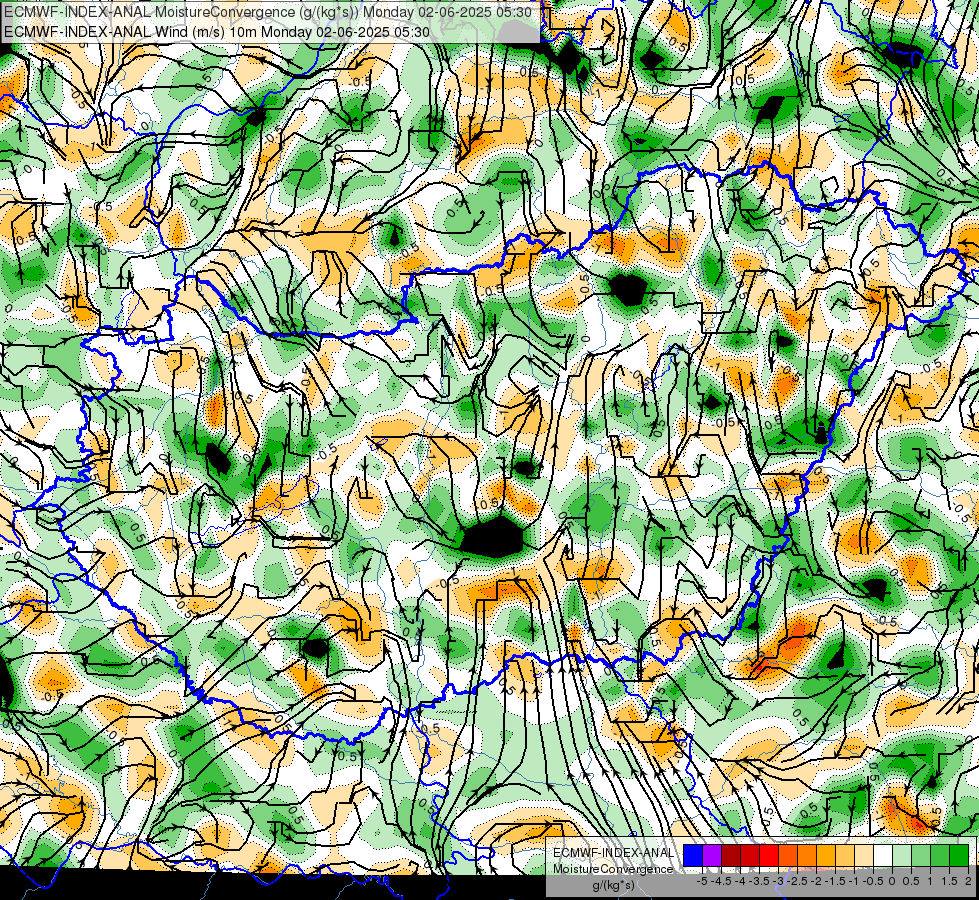The image size is (979, 900).
Task: Click the '-5' value on the legend scale
Action: pos(702,881)
